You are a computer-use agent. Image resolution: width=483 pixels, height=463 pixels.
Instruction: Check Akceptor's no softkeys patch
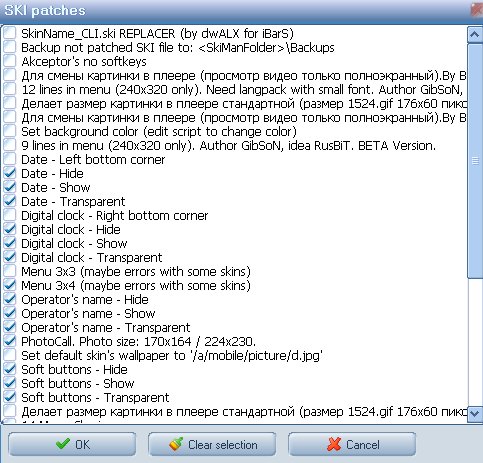(x=10, y=61)
